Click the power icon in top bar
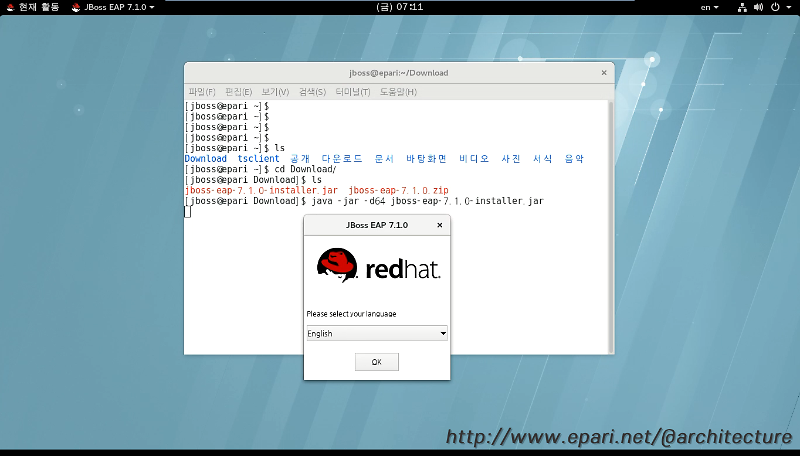Viewport: 800px width, 456px height. pyautogui.click(x=775, y=7)
